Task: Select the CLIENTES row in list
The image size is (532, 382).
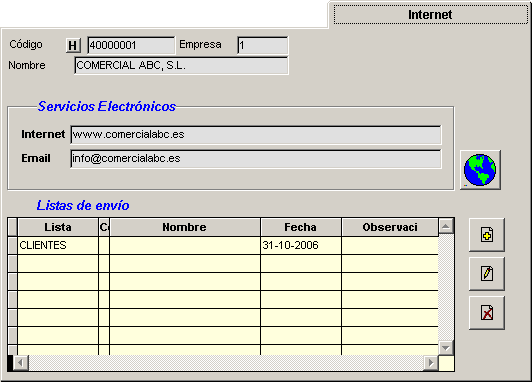Action: click(223, 245)
